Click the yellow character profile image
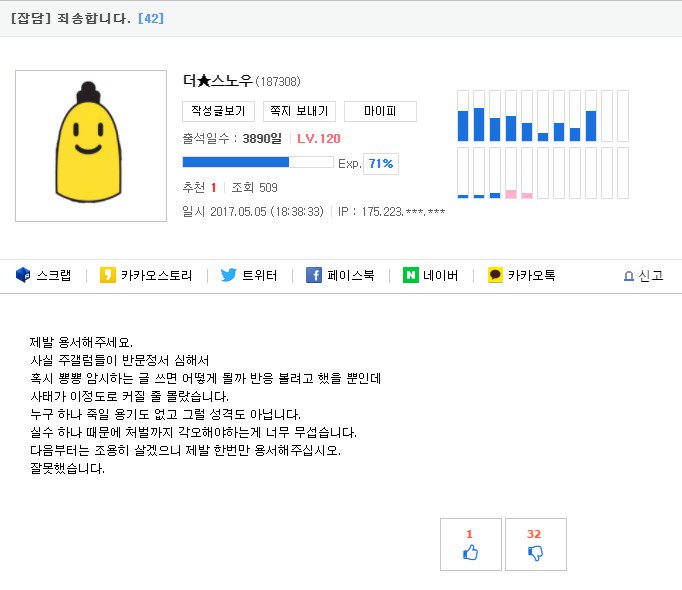This screenshot has height=590, width=682. pyautogui.click(x=91, y=146)
